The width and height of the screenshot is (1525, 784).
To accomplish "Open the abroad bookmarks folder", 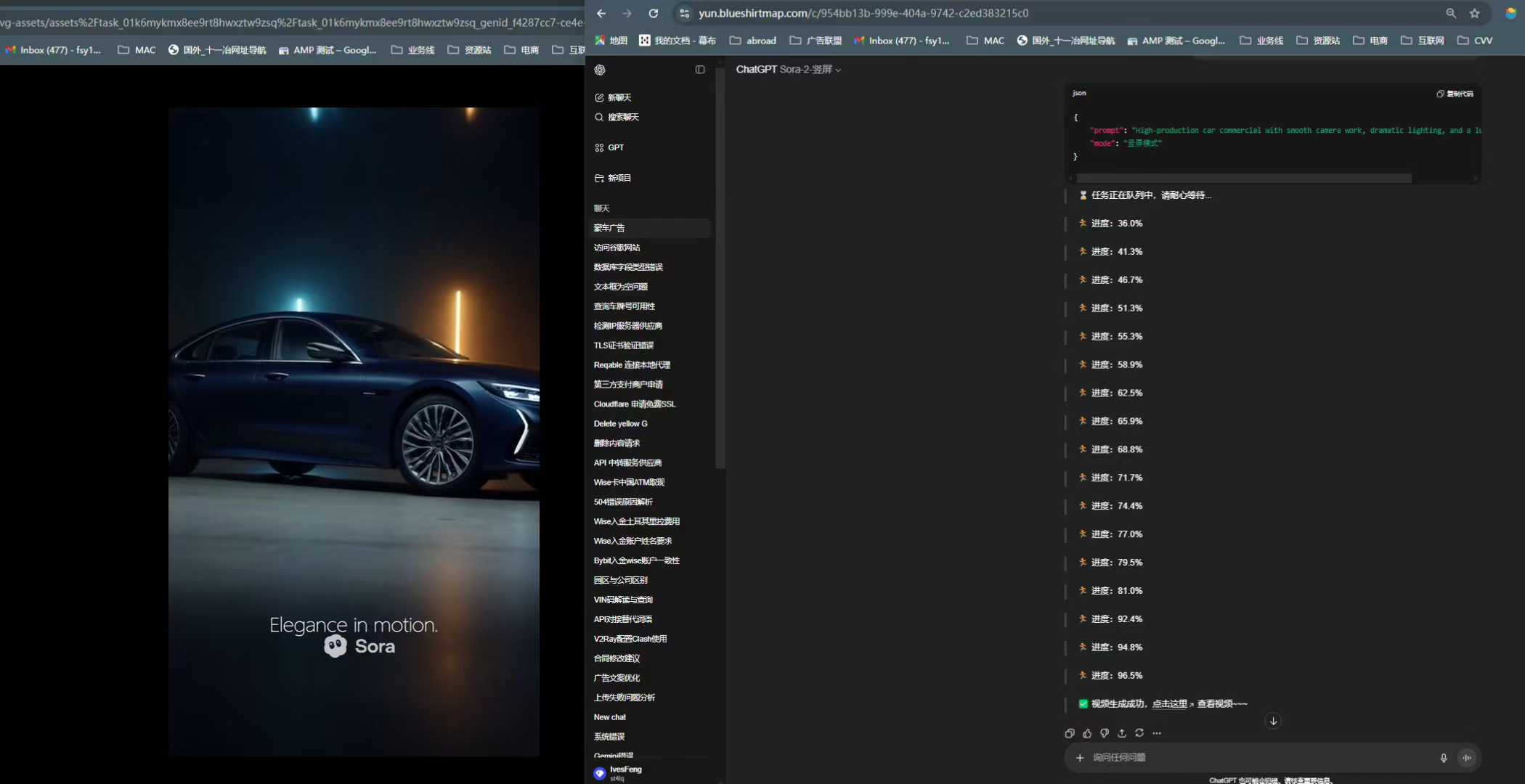I will coord(753,41).
